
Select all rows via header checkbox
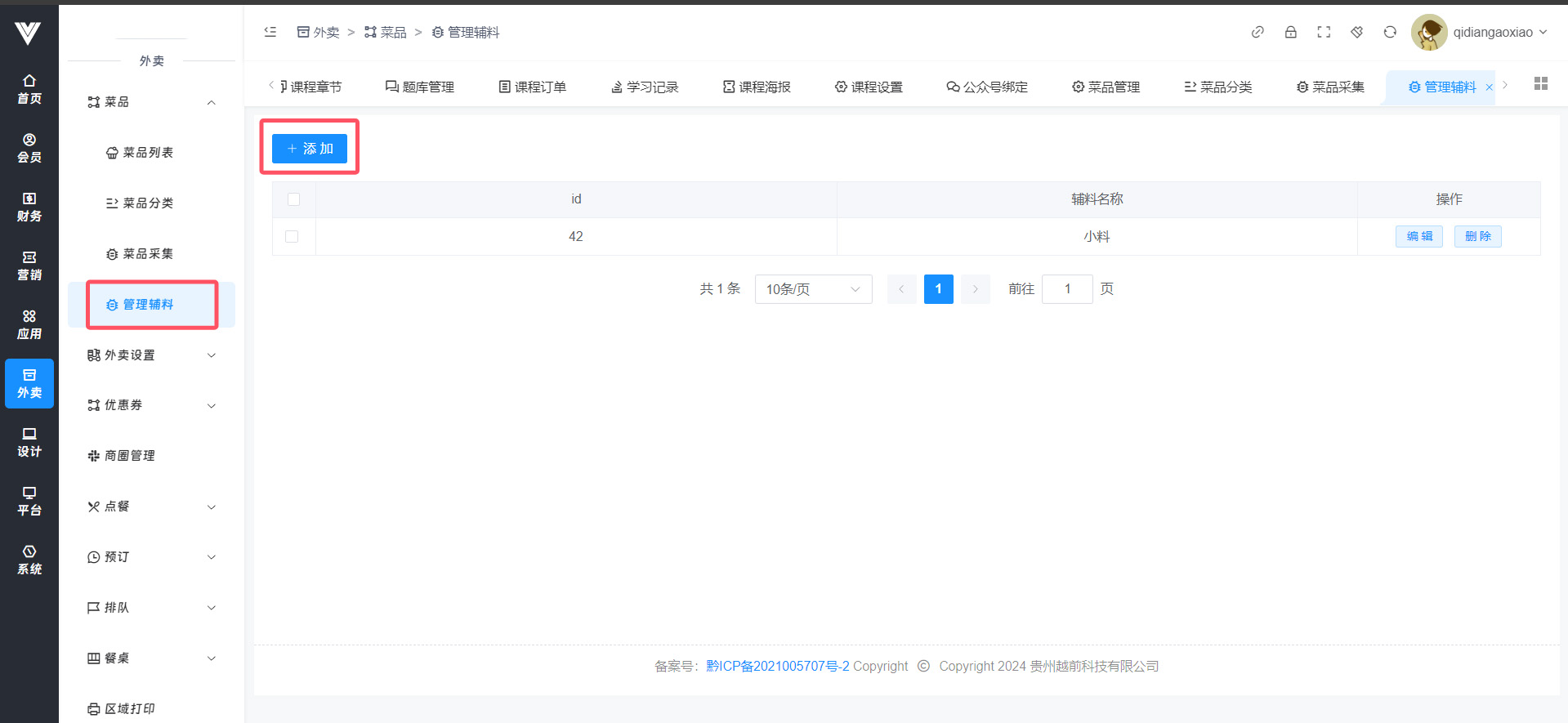click(294, 199)
